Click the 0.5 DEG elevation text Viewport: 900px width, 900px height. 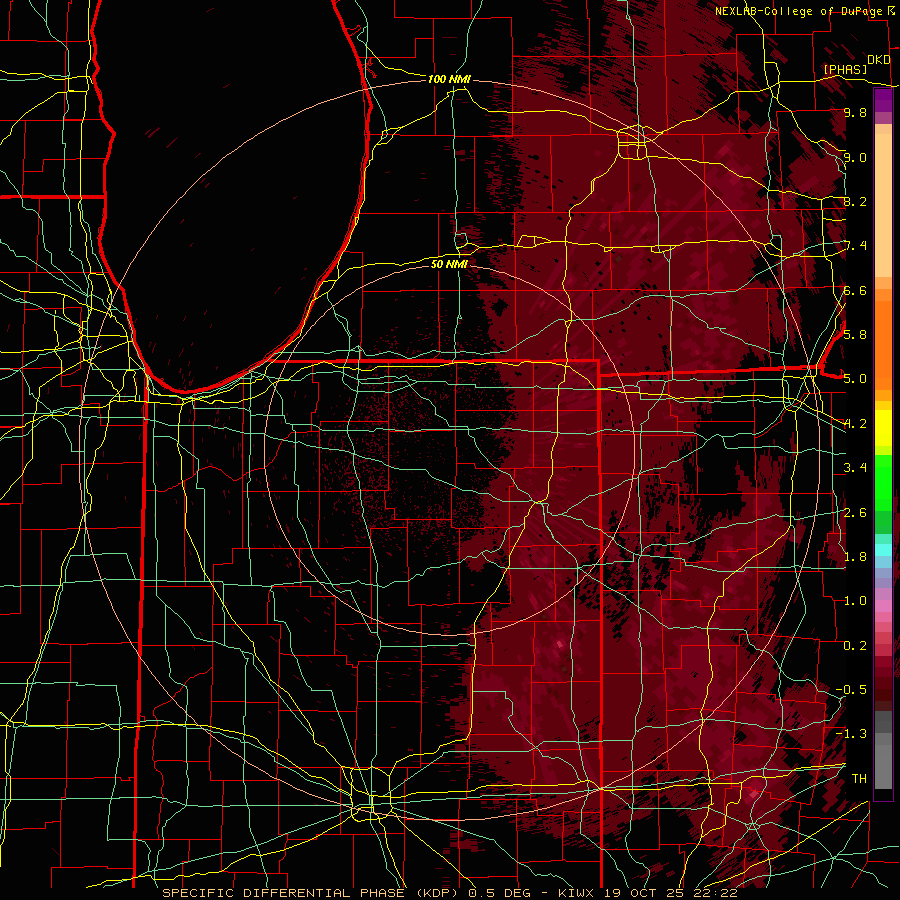[501, 893]
